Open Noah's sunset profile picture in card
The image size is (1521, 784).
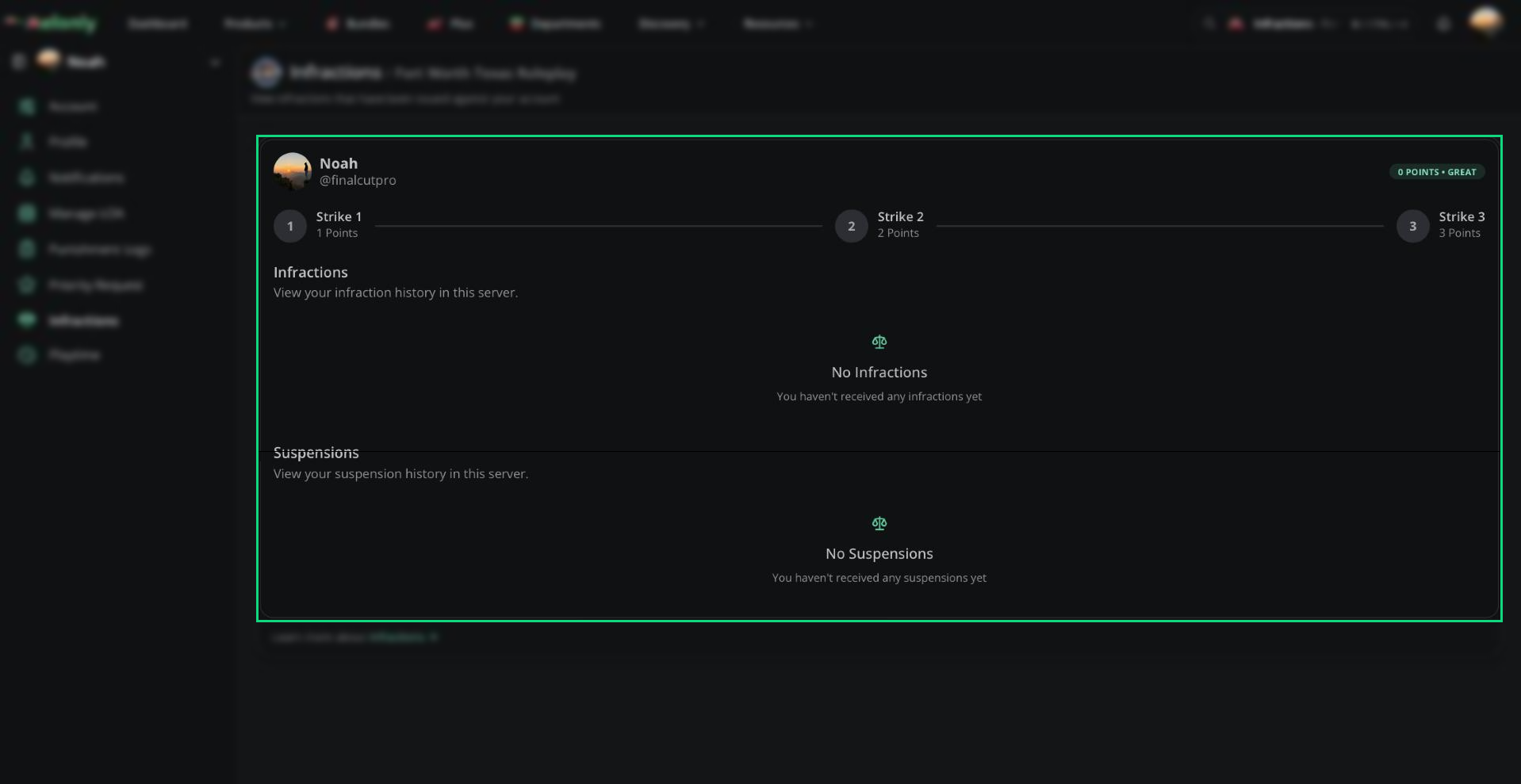pos(293,171)
